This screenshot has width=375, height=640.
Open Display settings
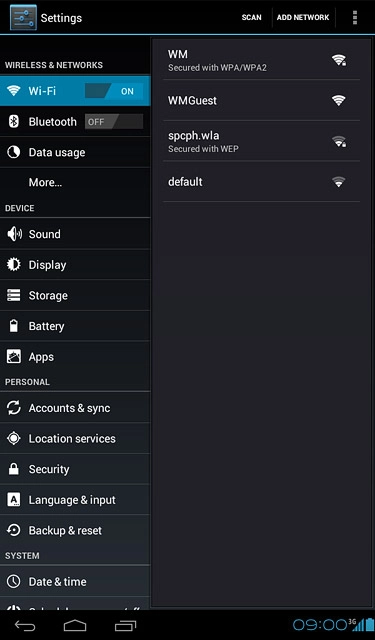tap(75, 265)
